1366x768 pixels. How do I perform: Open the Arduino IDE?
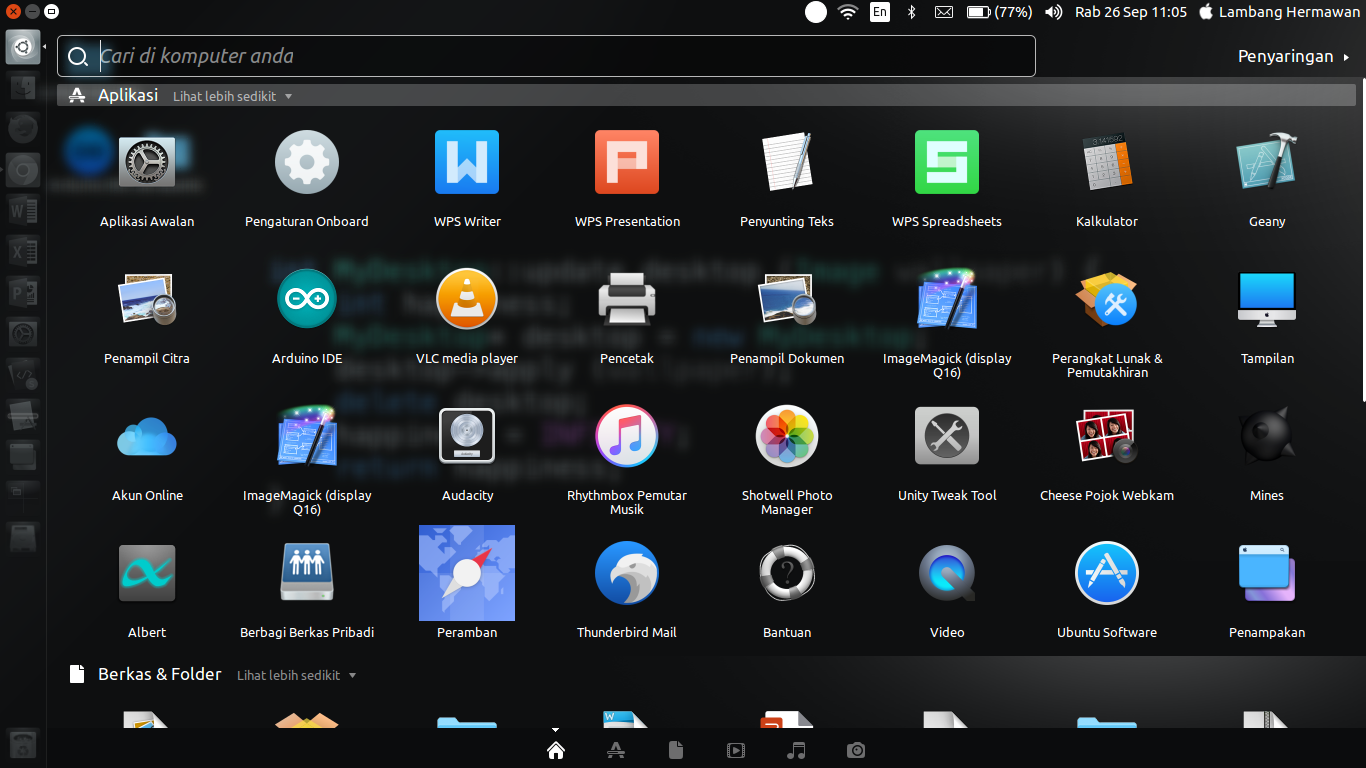click(x=307, y=298)
